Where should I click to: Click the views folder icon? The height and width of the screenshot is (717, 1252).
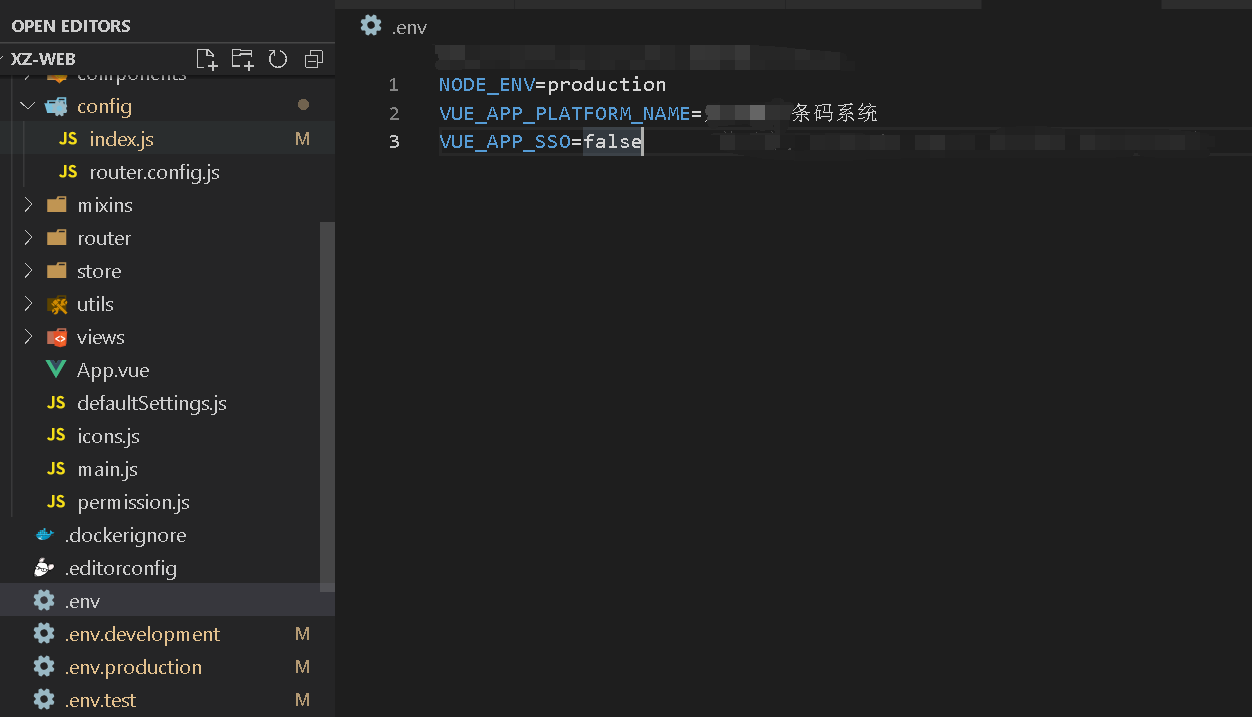click(57, 337)
